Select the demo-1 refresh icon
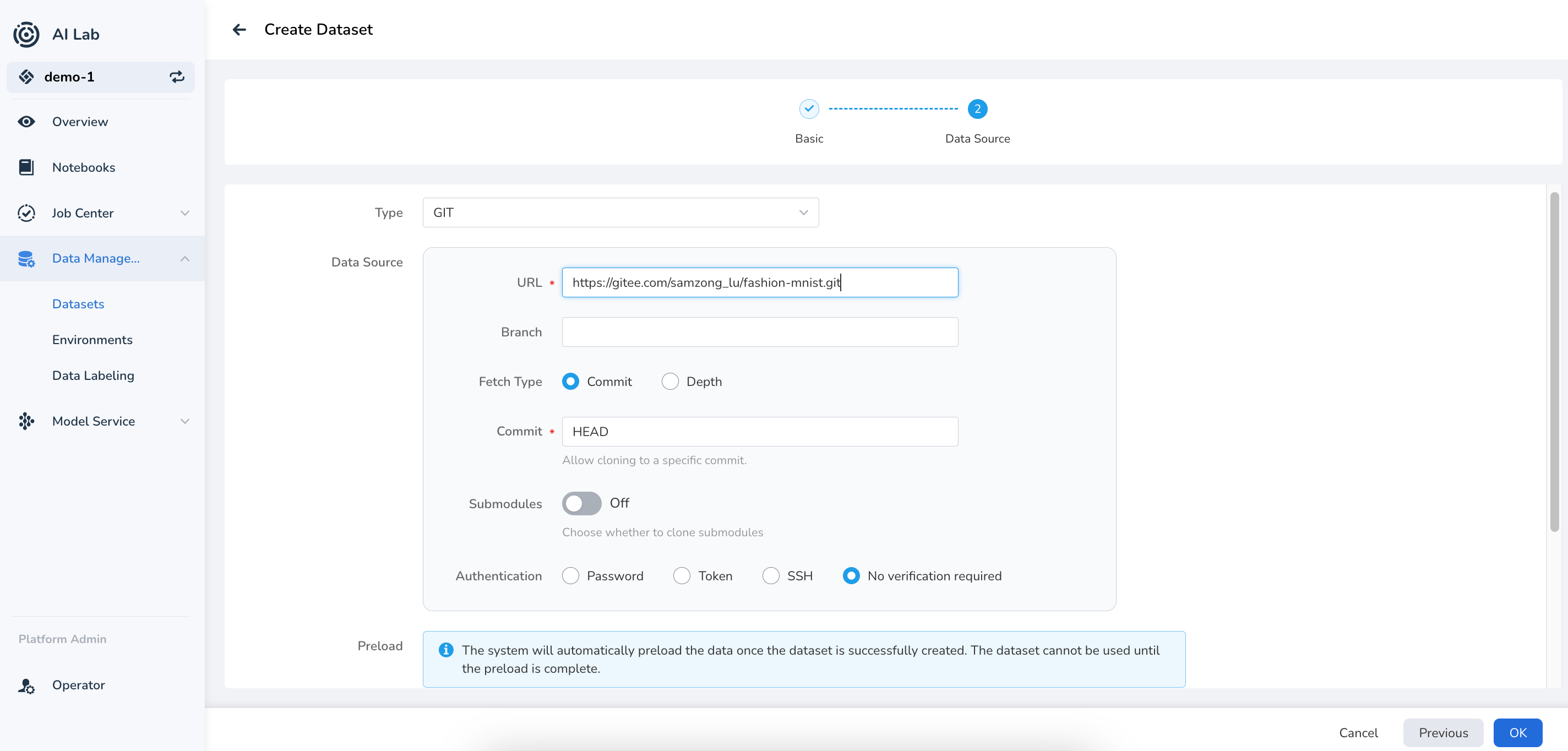Viewport: 1568px width, 751px height. tap(176, 76)
